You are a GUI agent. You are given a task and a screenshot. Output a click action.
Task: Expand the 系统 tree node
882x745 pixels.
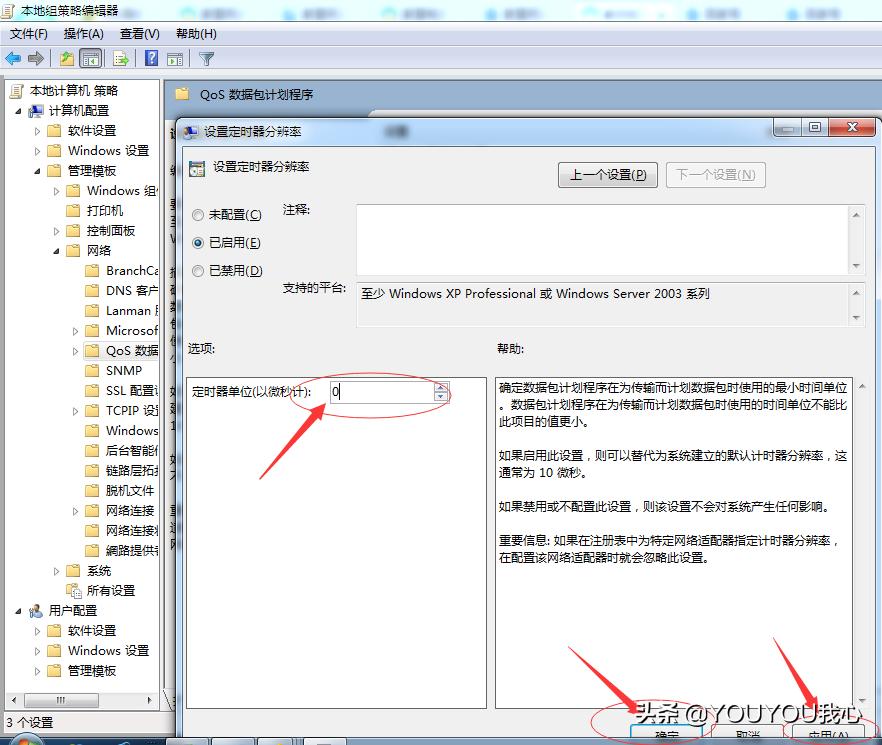58,570
